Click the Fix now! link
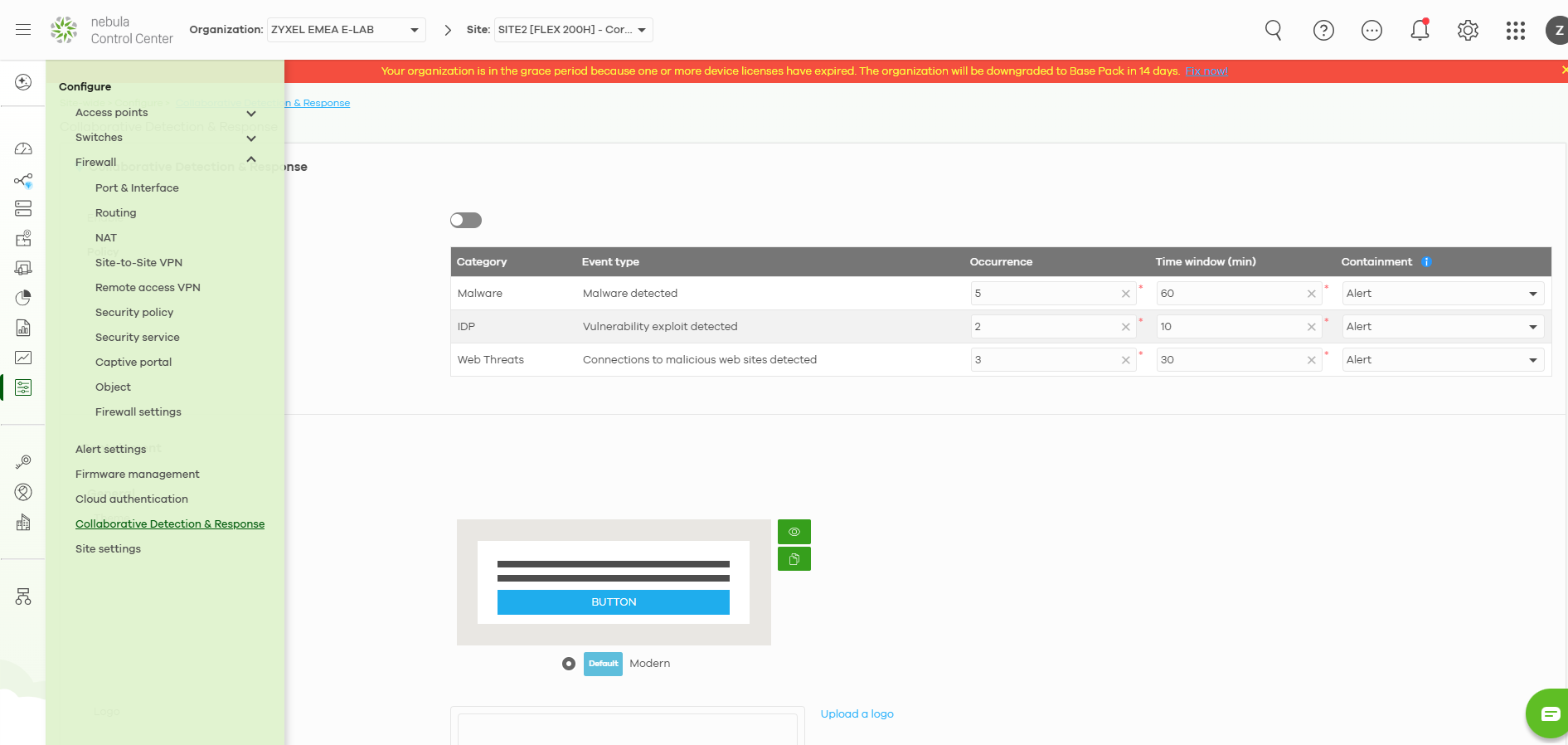 click(1206, 71)
